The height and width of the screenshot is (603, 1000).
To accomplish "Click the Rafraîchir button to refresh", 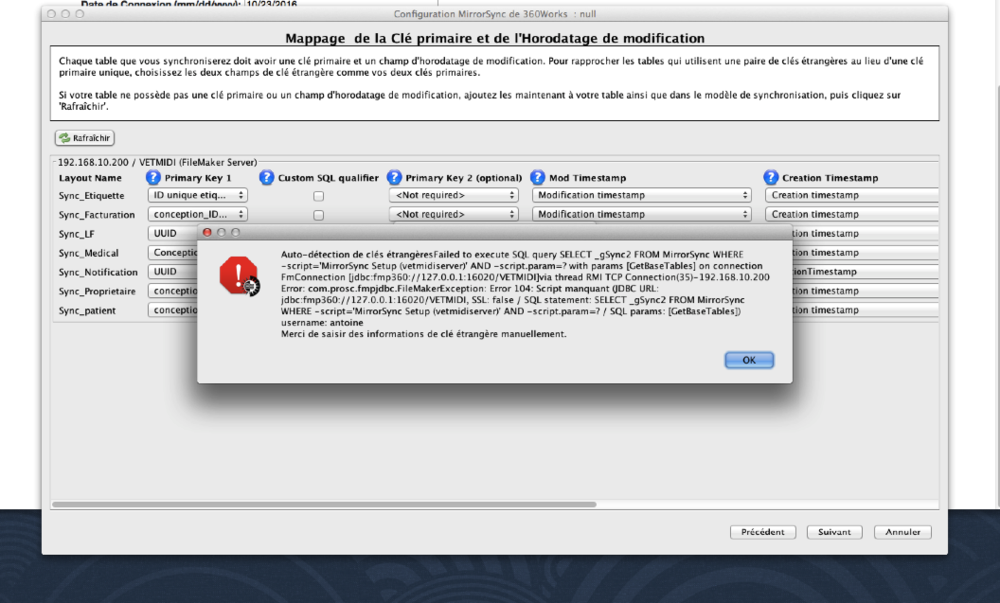I will pos(85,138).
